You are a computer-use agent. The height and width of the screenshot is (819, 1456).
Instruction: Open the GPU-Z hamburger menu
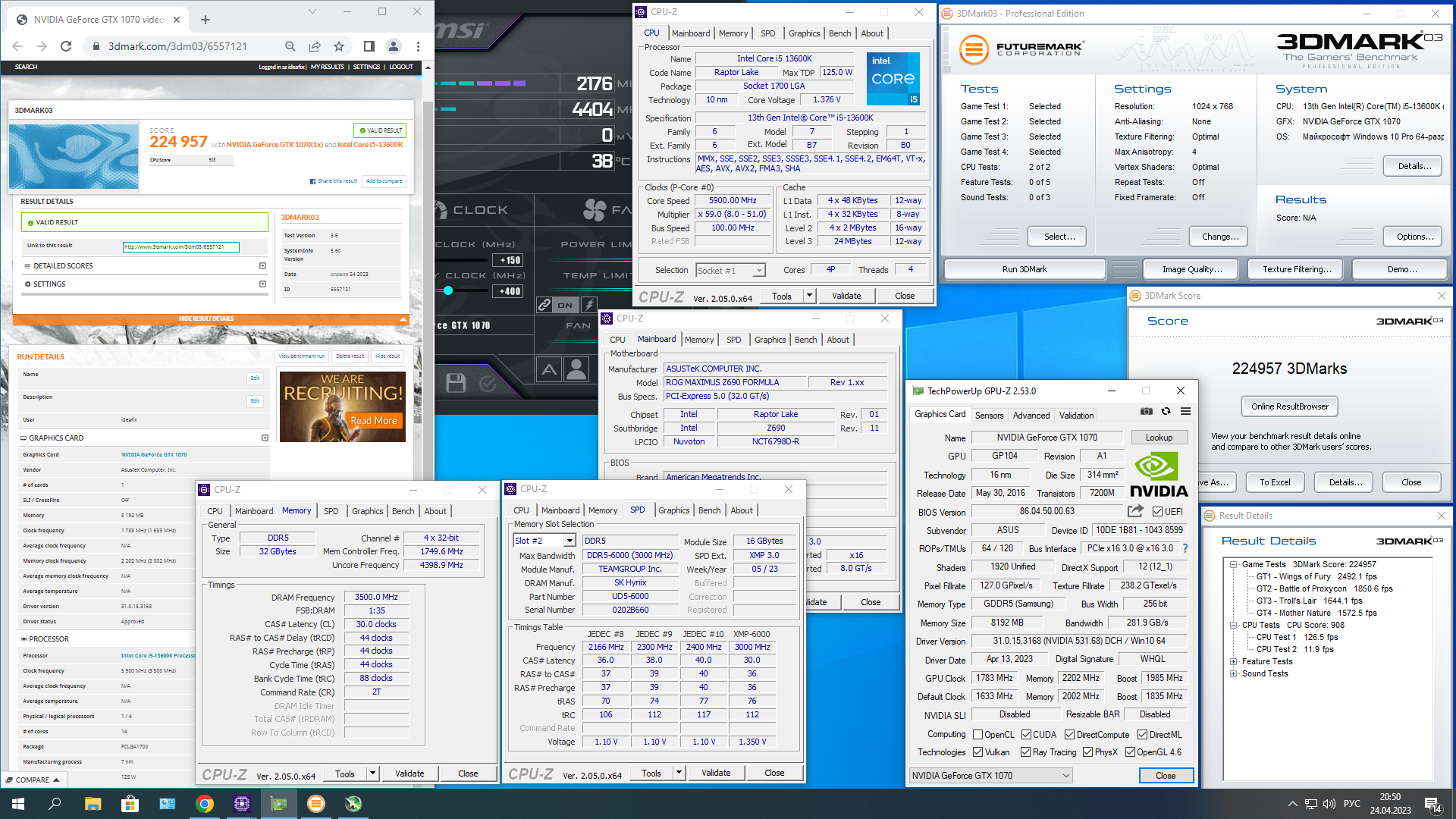tap(1185, 412)
